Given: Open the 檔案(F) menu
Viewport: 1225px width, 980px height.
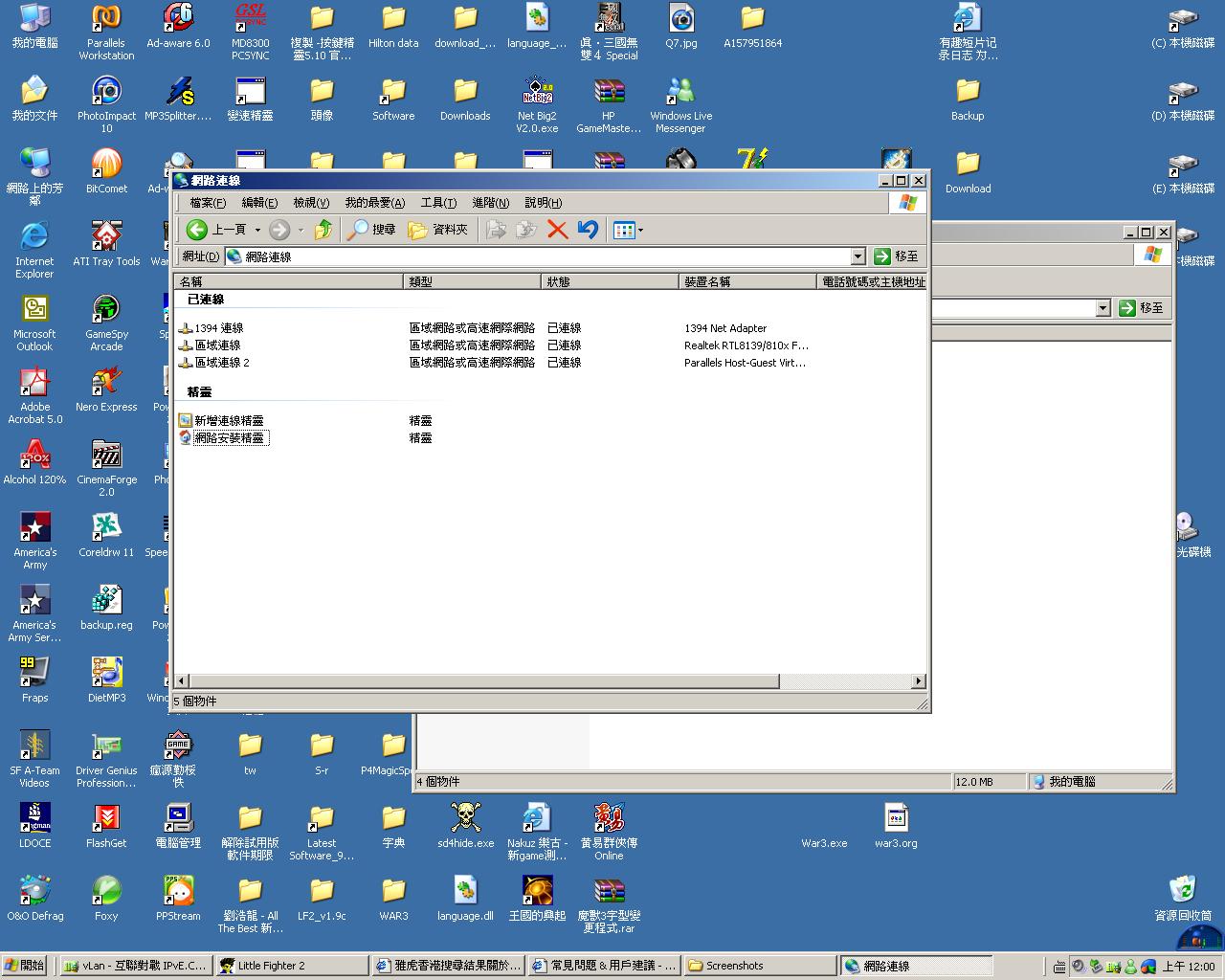Looking at the screenshot, I should tap(208, 203).
